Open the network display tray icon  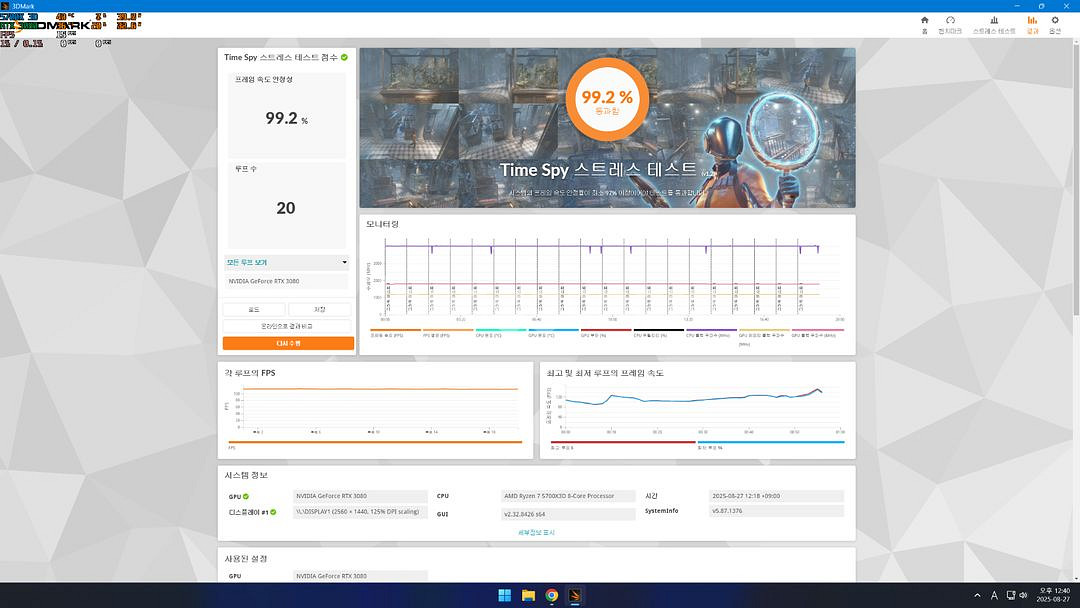coord(1011,596)
